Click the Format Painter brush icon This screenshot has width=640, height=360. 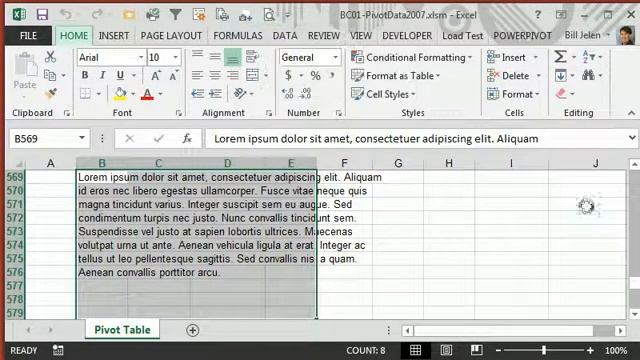[x=51, y=94]
